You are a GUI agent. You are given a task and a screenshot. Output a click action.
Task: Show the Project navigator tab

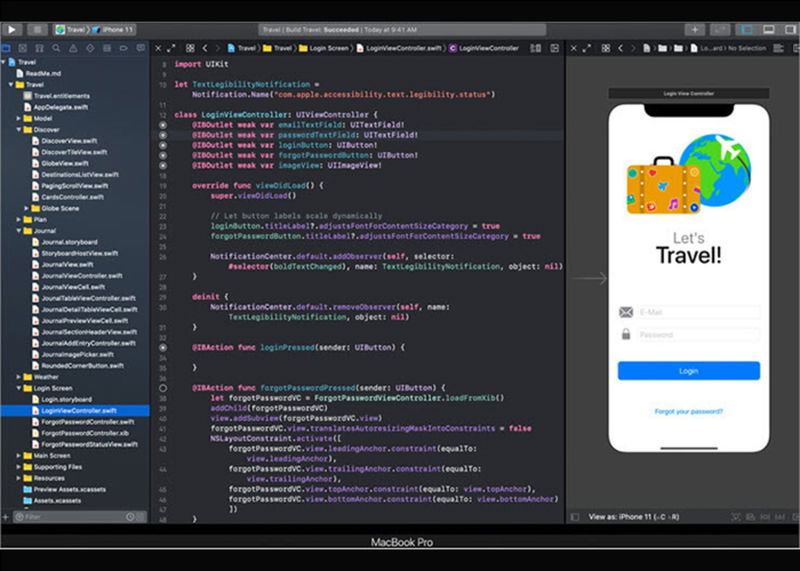click(x=6, y=48)
